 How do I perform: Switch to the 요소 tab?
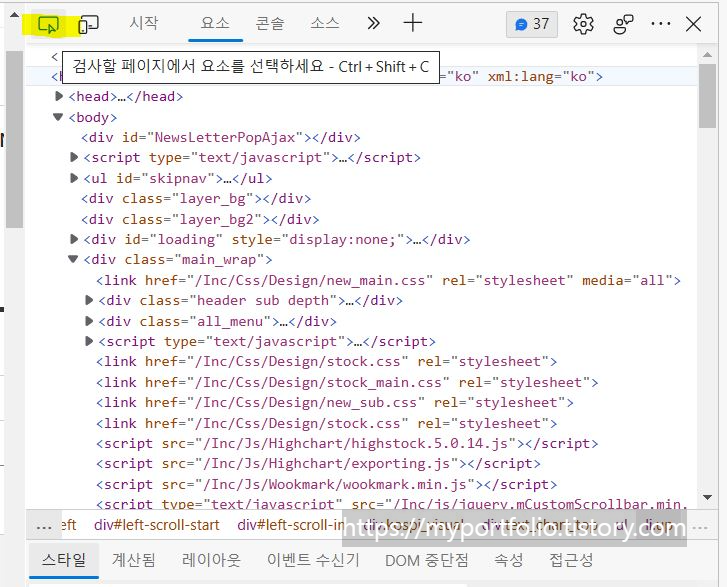[x=215, y=23]
